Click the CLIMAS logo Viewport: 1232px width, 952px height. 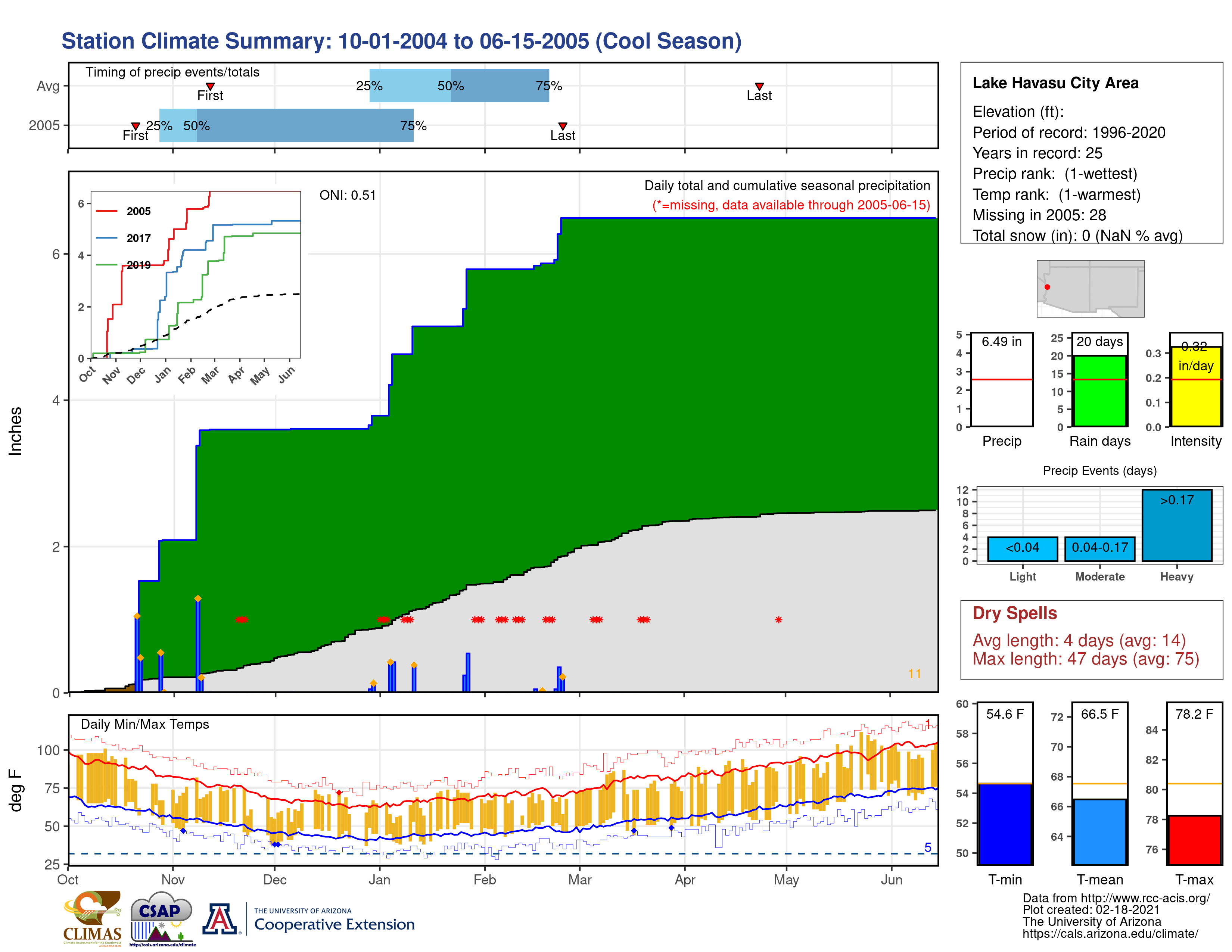pyautogui.click(x=93, y=918)
